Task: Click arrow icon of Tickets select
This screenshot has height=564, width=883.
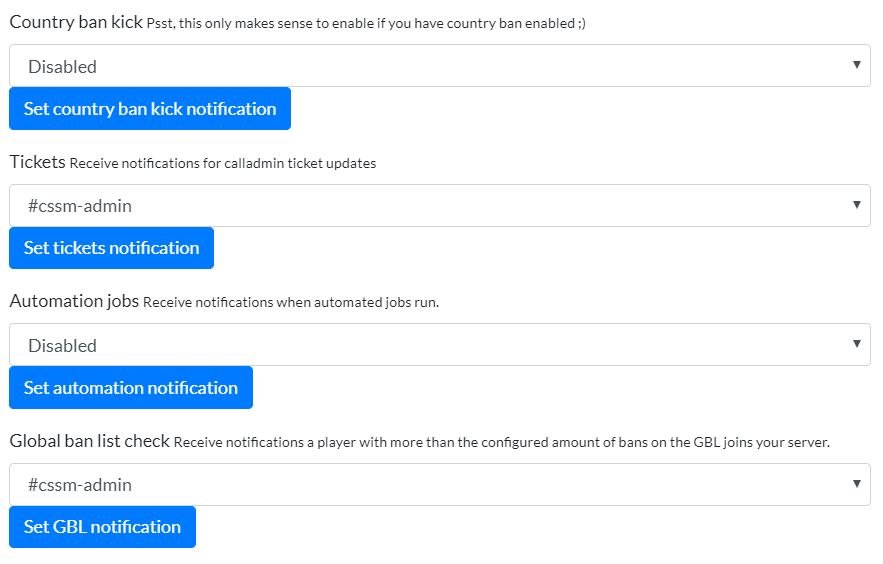Action: coord(857,204)
